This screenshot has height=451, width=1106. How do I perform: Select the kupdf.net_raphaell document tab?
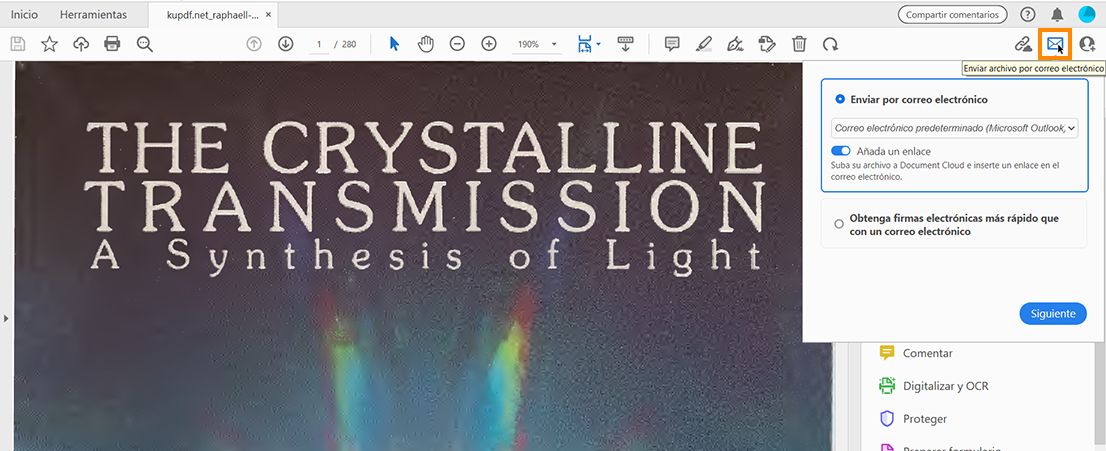pos(212,14)
